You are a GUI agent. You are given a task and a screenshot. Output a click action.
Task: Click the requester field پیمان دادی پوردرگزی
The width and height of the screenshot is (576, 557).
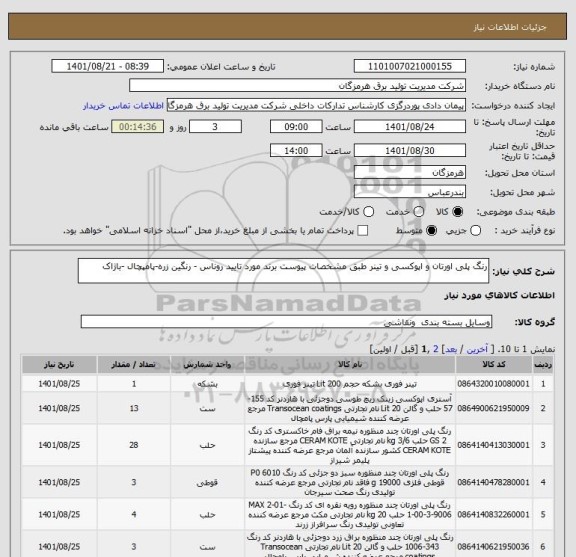(x=316, y=106)
